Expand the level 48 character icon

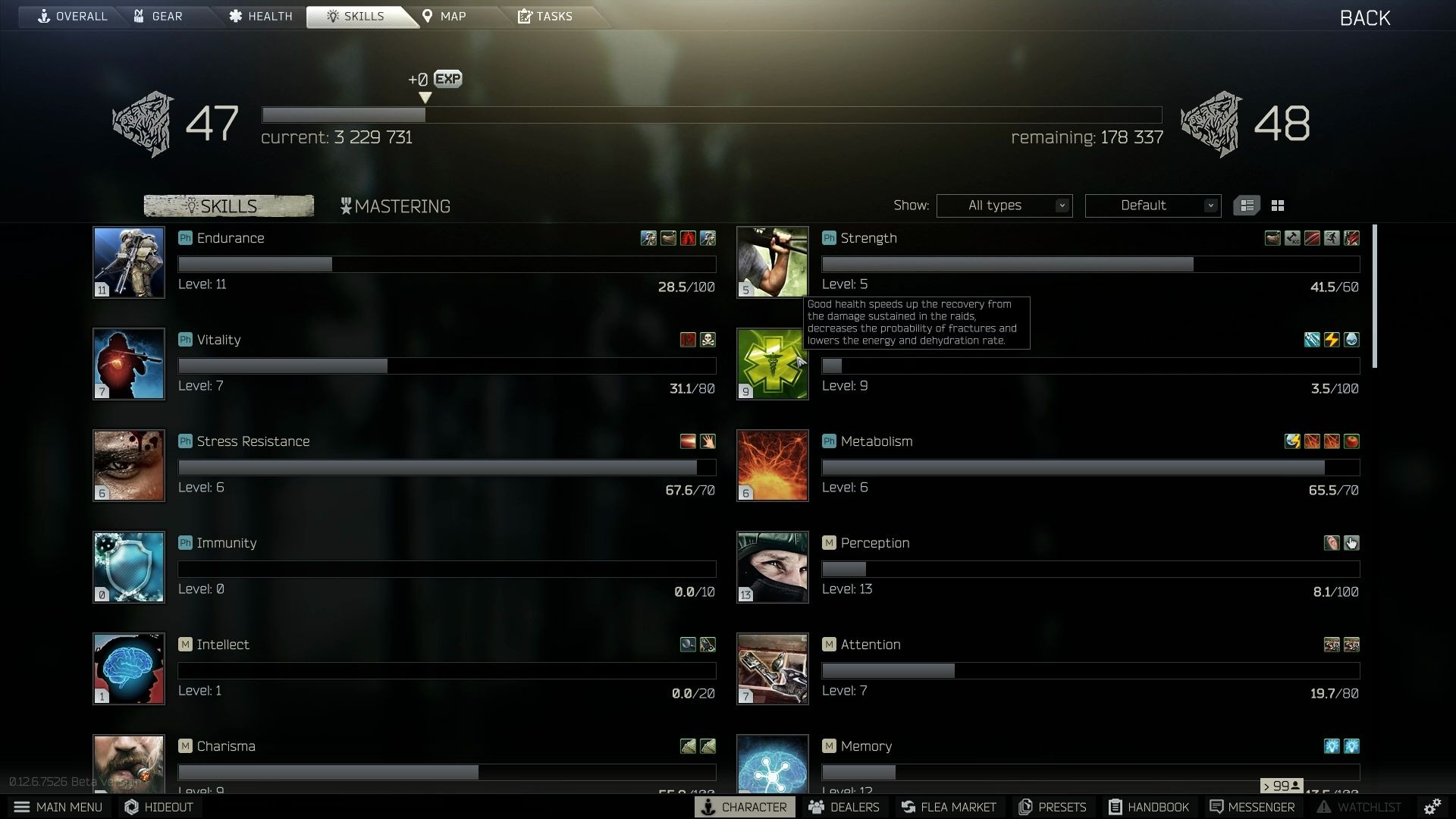point(1212,121)
